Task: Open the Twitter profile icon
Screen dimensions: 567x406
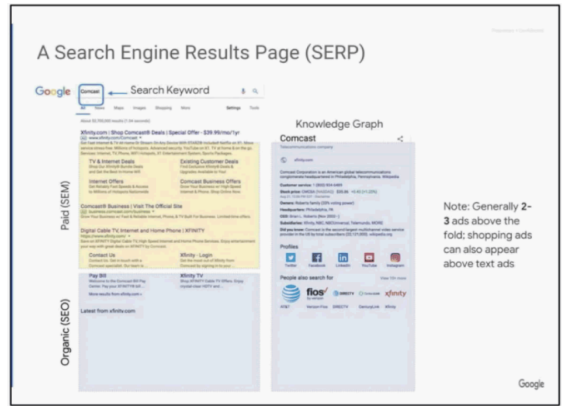Action: point(291,257)
